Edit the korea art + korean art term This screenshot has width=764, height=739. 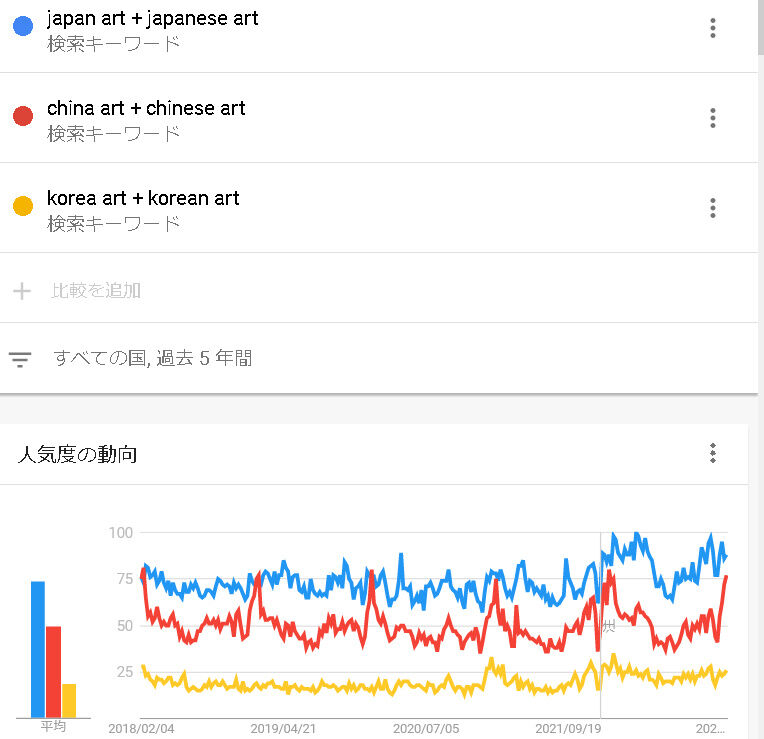point(143,199)
